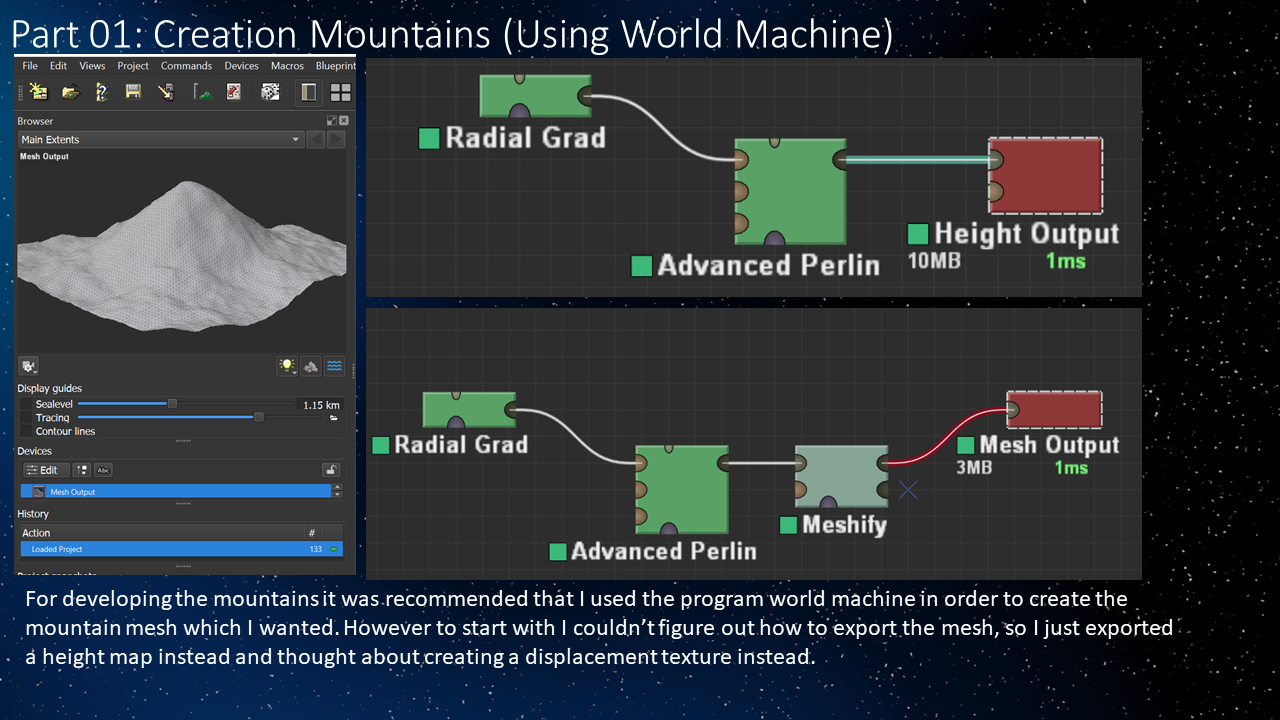Click the Devices Edit button
This screenshot has width=1280, height=720.
click(46, 470)
